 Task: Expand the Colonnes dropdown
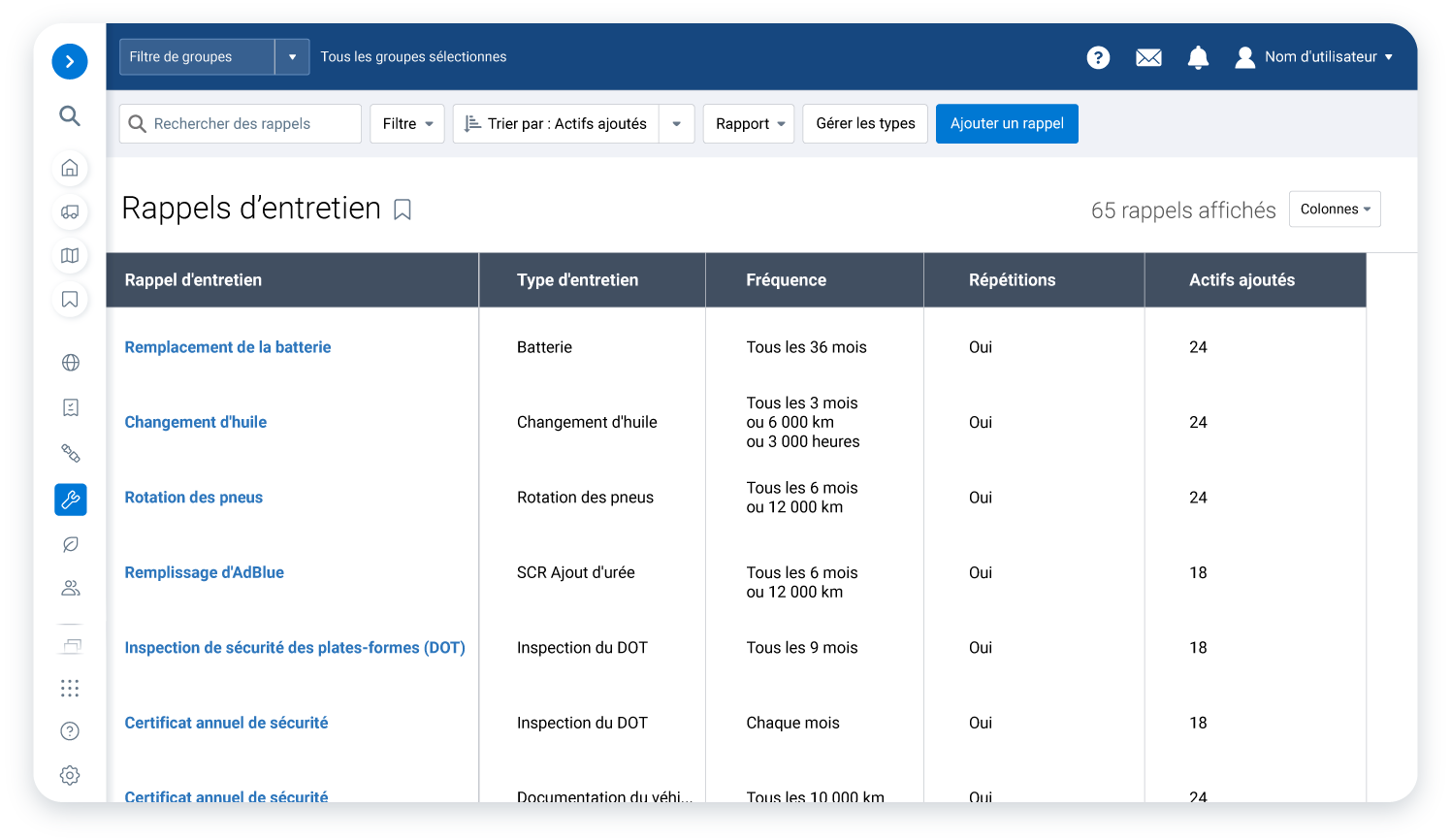click(1335, 209)
